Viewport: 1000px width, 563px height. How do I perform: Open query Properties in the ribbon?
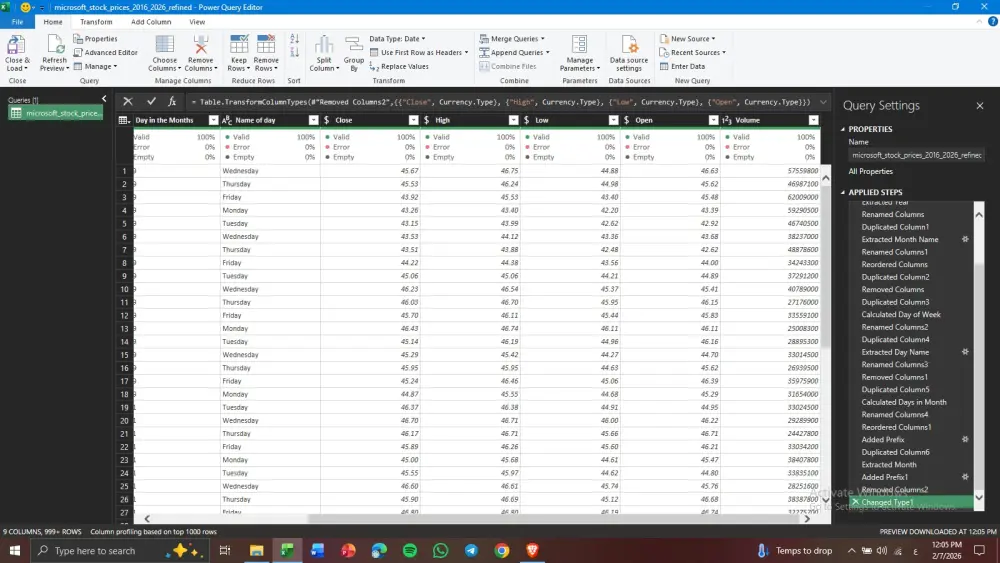click(x=95, y=39)
